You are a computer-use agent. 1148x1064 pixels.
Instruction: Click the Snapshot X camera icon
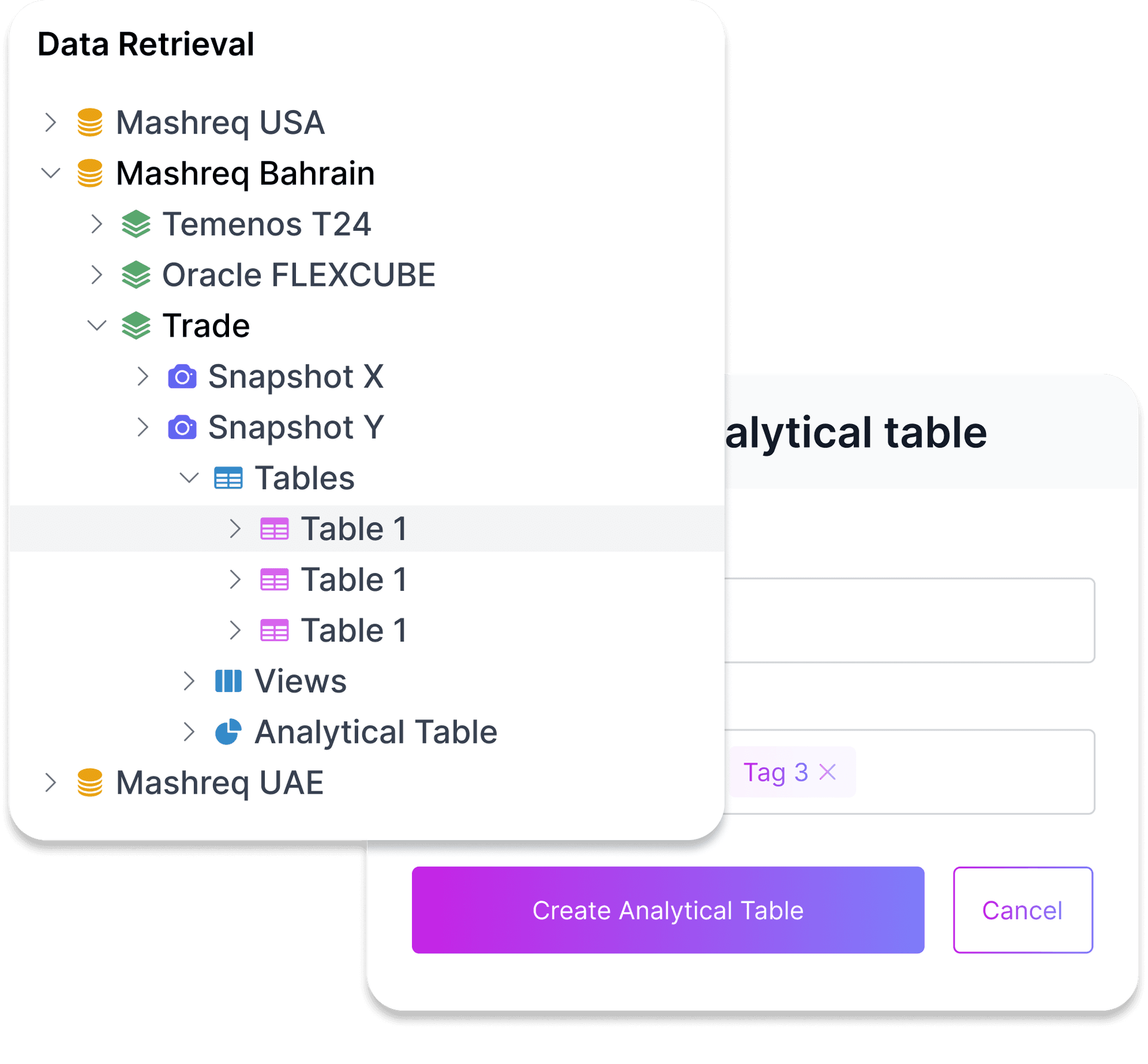[x=183, y=376]
